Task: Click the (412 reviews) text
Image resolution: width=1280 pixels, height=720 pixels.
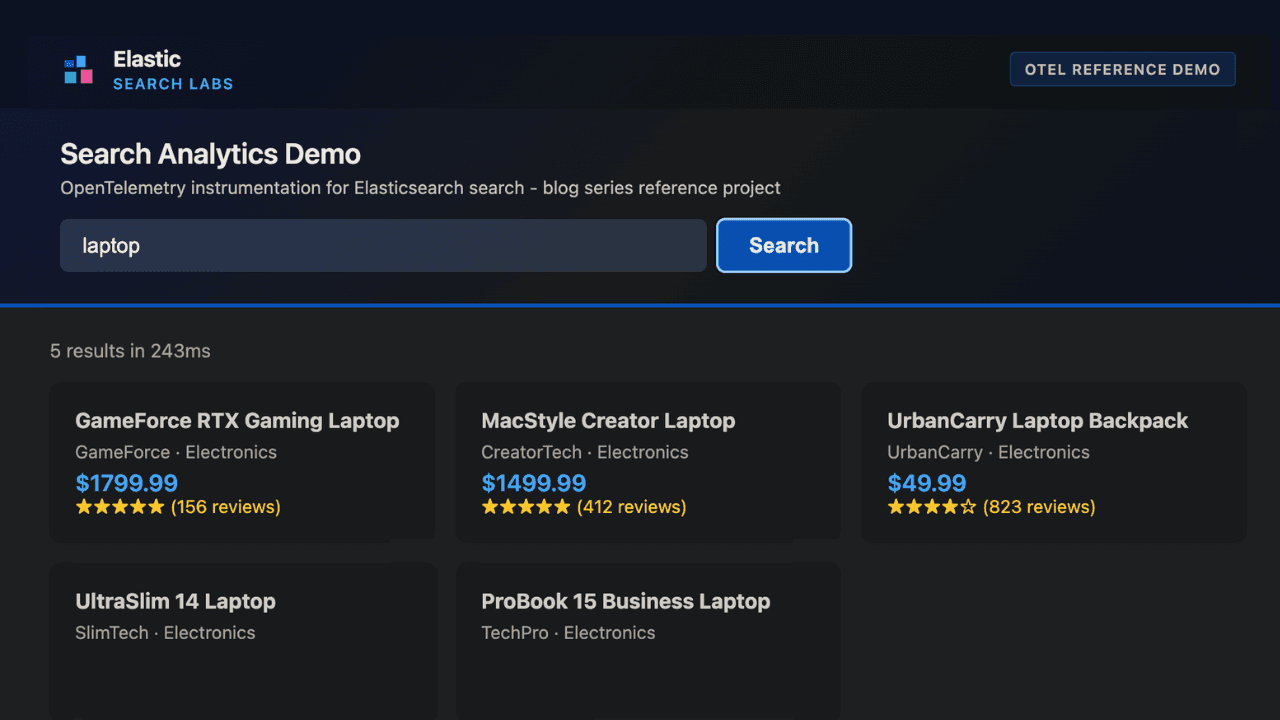Action: [x=632, y=507]
